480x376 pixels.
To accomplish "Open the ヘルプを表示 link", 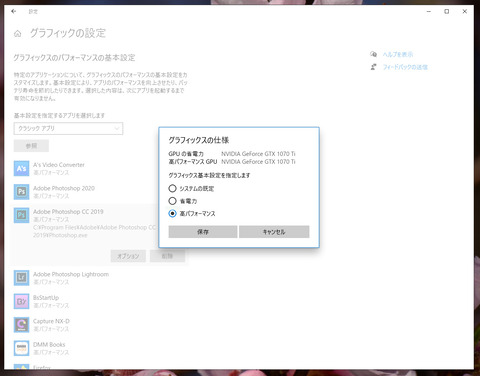I will [398, 54].
